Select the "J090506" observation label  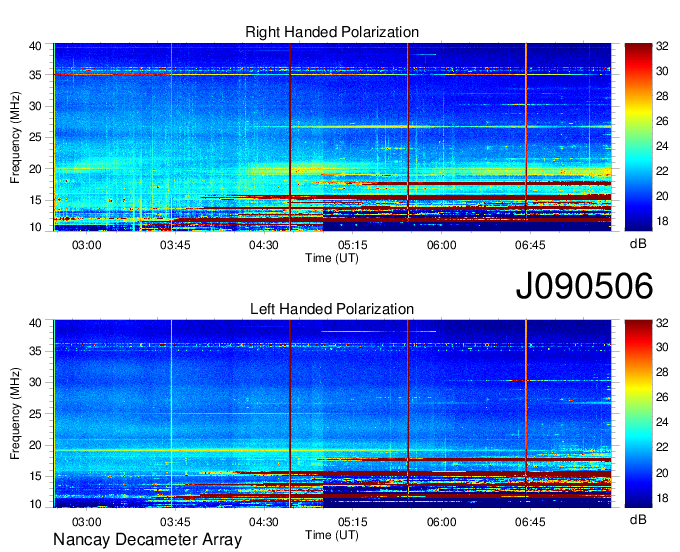(x=584, y=286)
